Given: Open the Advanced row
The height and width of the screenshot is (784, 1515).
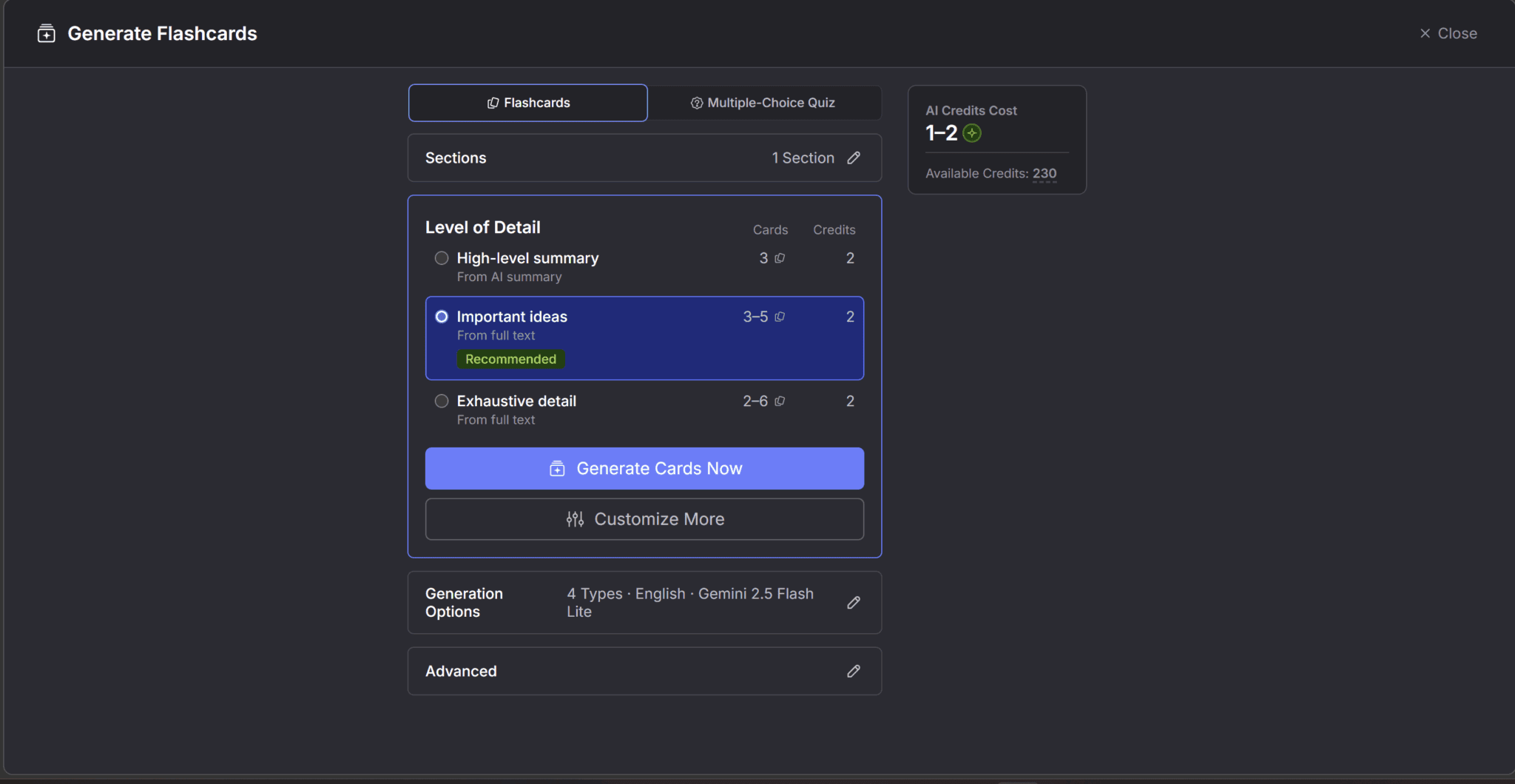Looking at the screenshot, I should tap(644, 671).
